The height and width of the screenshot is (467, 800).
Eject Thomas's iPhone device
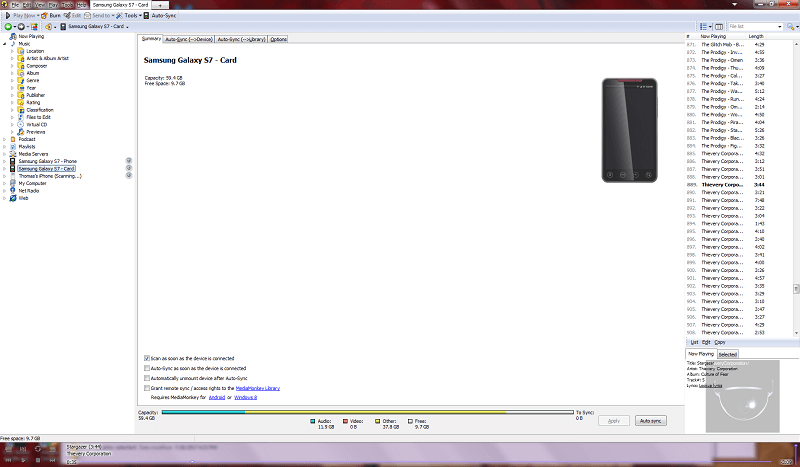[x=129, y=176]
